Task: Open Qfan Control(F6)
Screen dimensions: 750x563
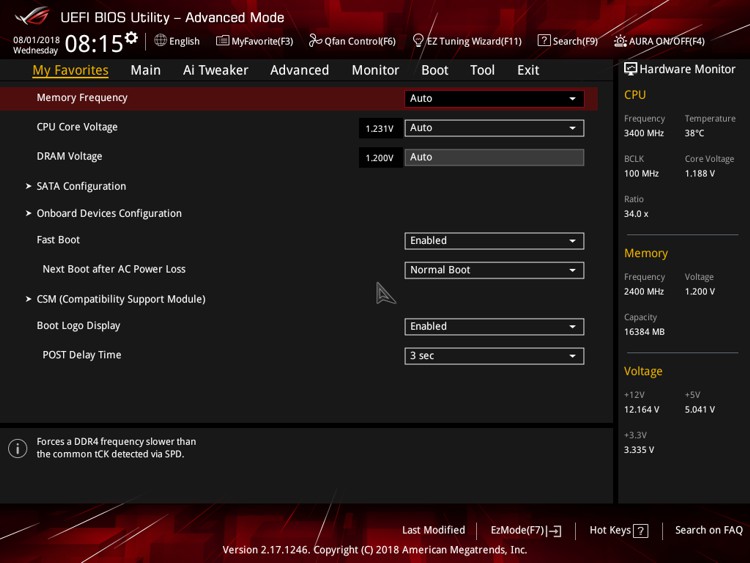Action: pos(353,41)
